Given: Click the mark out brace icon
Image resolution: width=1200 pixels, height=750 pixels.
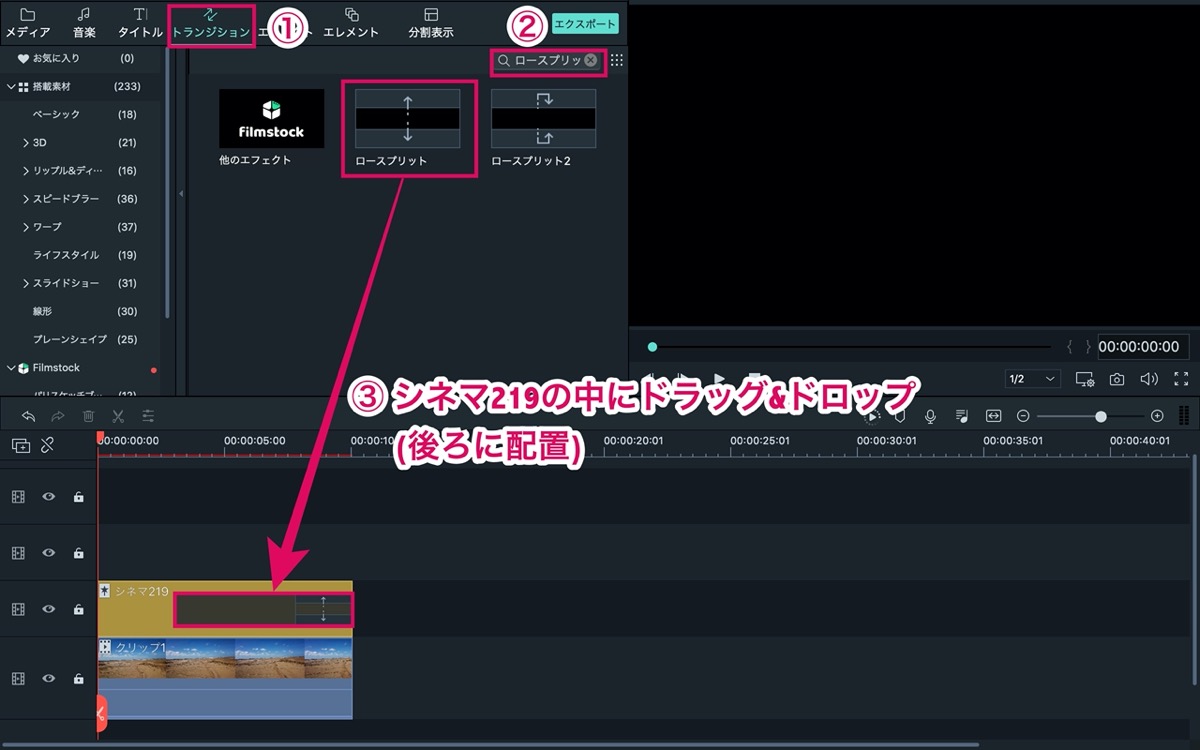Looking at the screenshot, I should point(1088,347).
